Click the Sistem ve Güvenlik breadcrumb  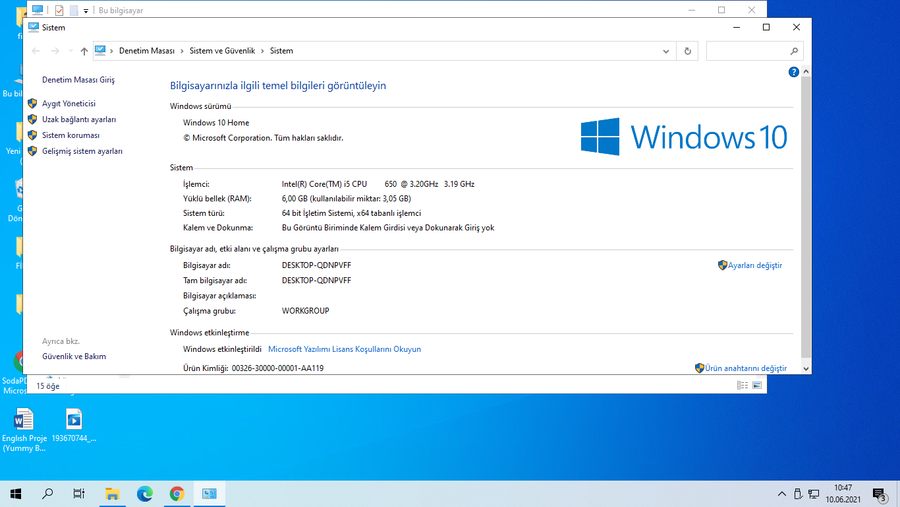coord(222,51)
